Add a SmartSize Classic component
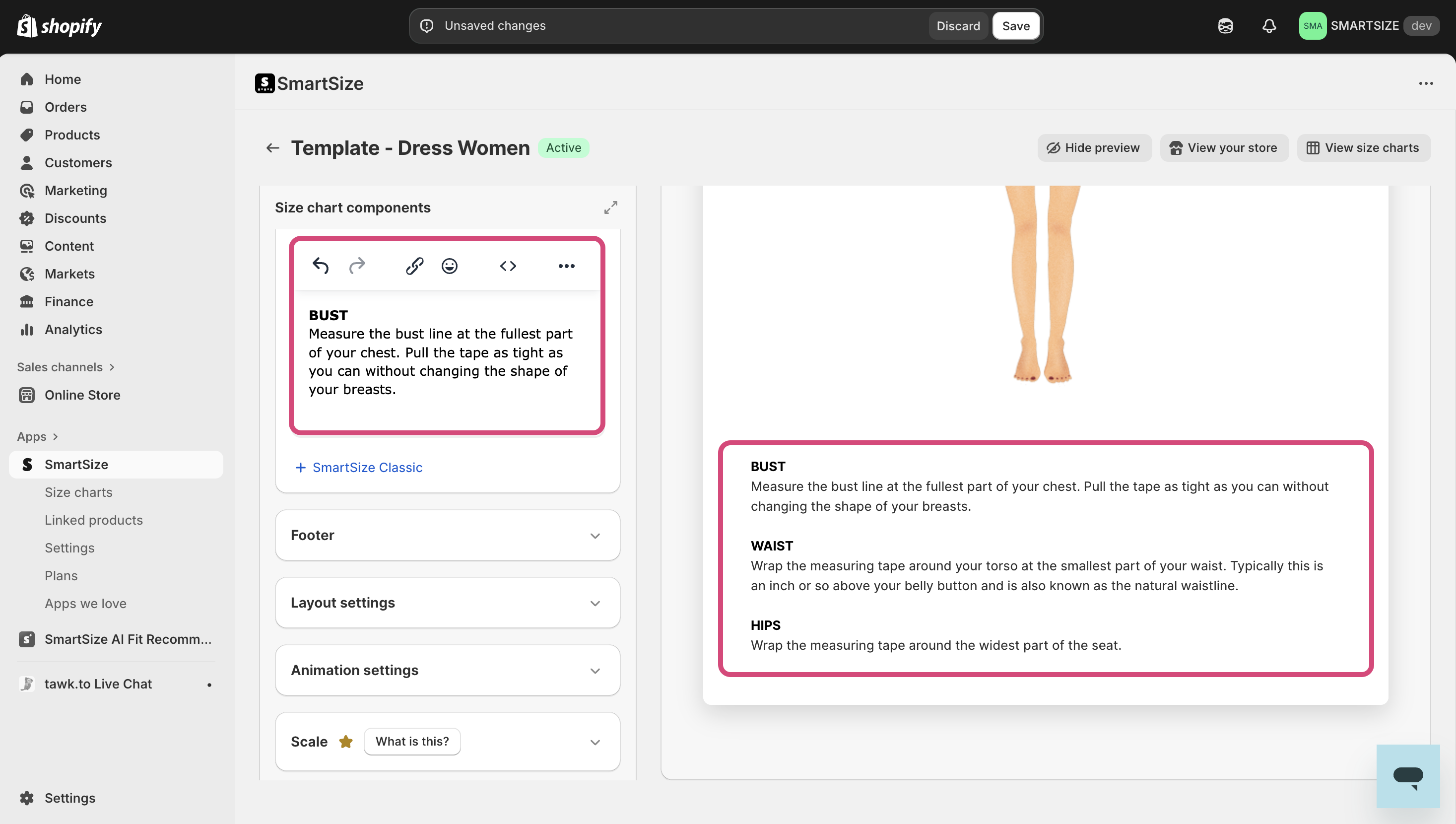The height and width of the screenshot is (824, 1456). coord(359,468)
